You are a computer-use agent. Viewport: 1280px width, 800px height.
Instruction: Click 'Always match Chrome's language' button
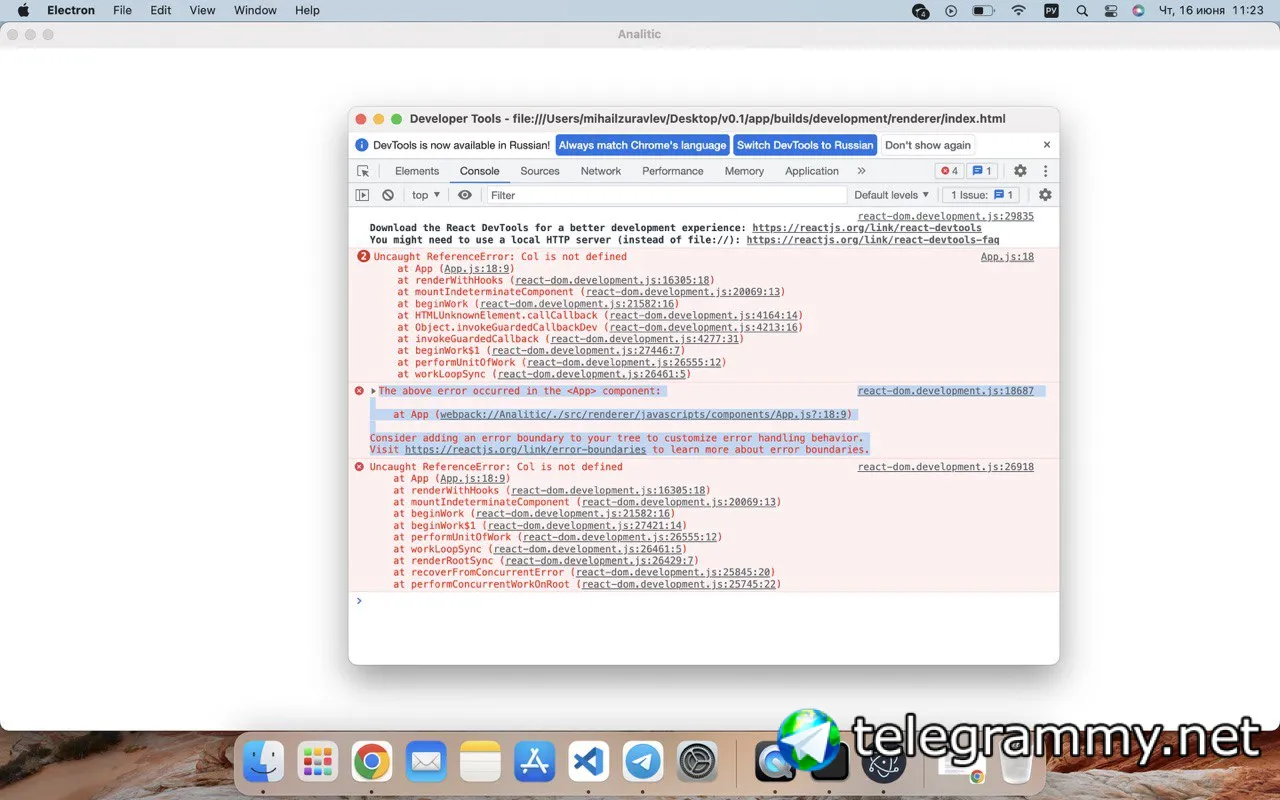pos(642,145)
